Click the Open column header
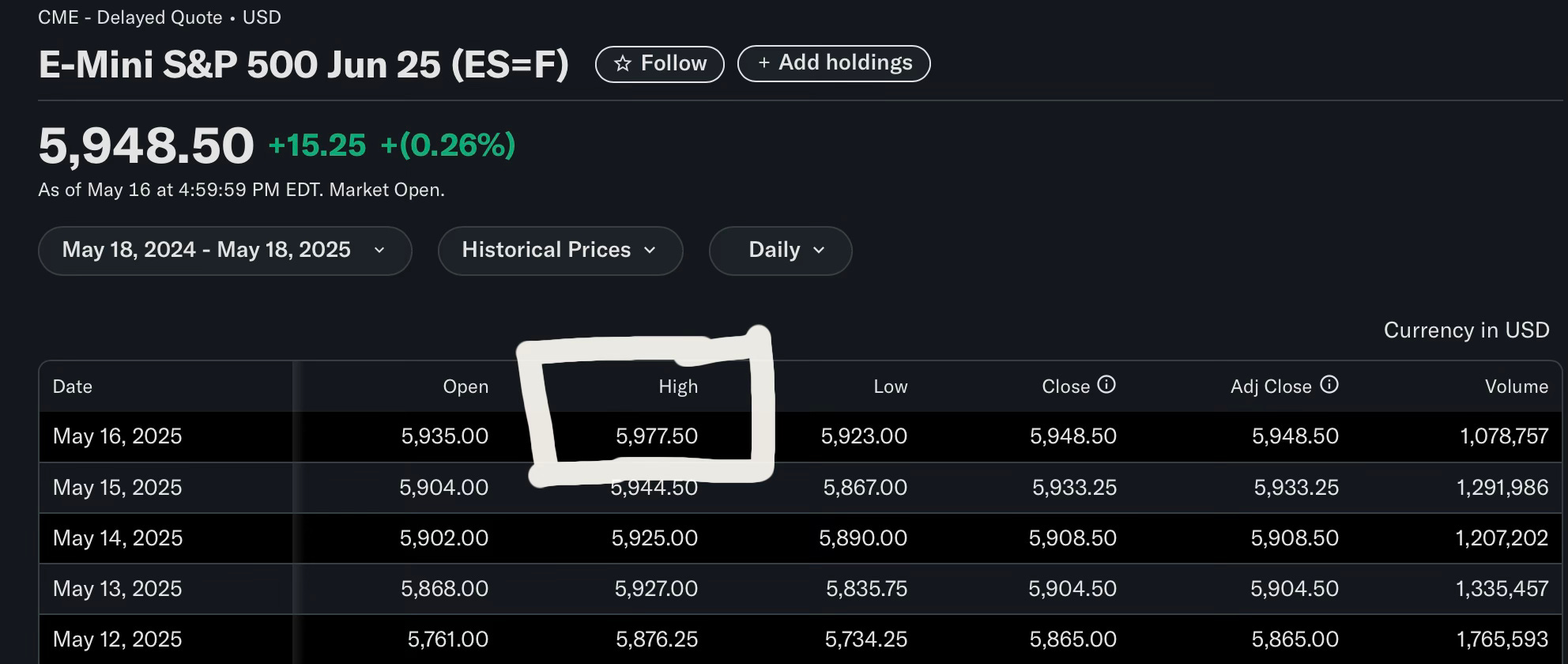Screen dimensions: 1568x664 tap(465, 387)
